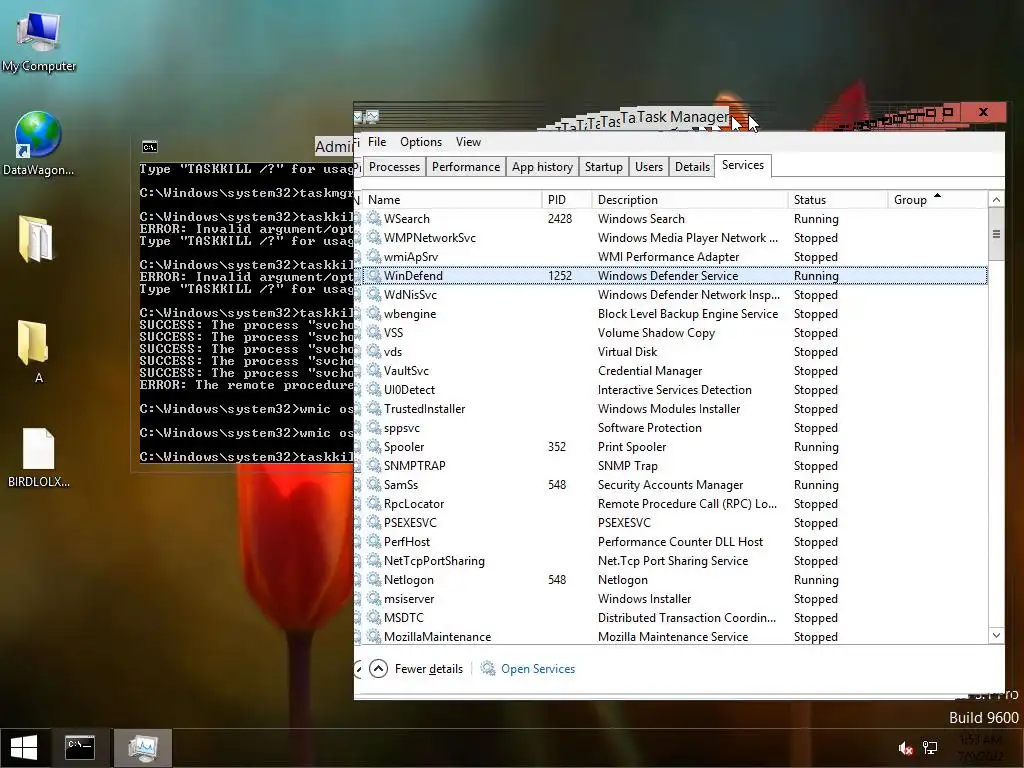1024x768 pixels.
Task: Open the unnamed documents folder on desktop
Action: pos(36,239)
